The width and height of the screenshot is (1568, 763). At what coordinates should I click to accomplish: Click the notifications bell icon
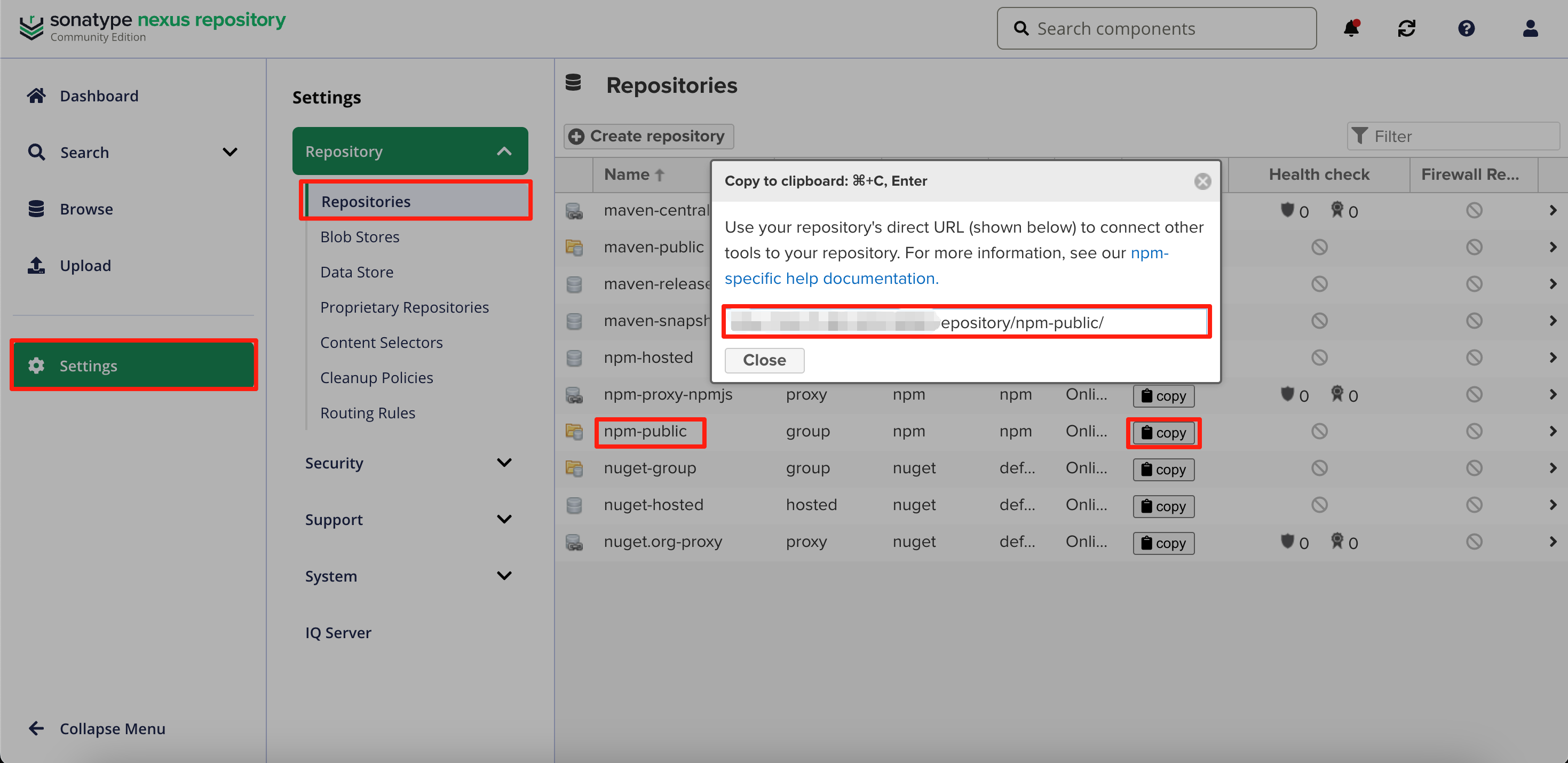(1351, 28)
